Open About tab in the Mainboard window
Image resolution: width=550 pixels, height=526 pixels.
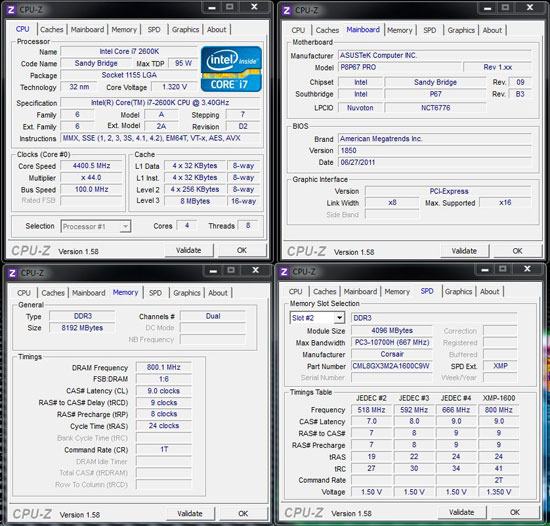point(492,30)
